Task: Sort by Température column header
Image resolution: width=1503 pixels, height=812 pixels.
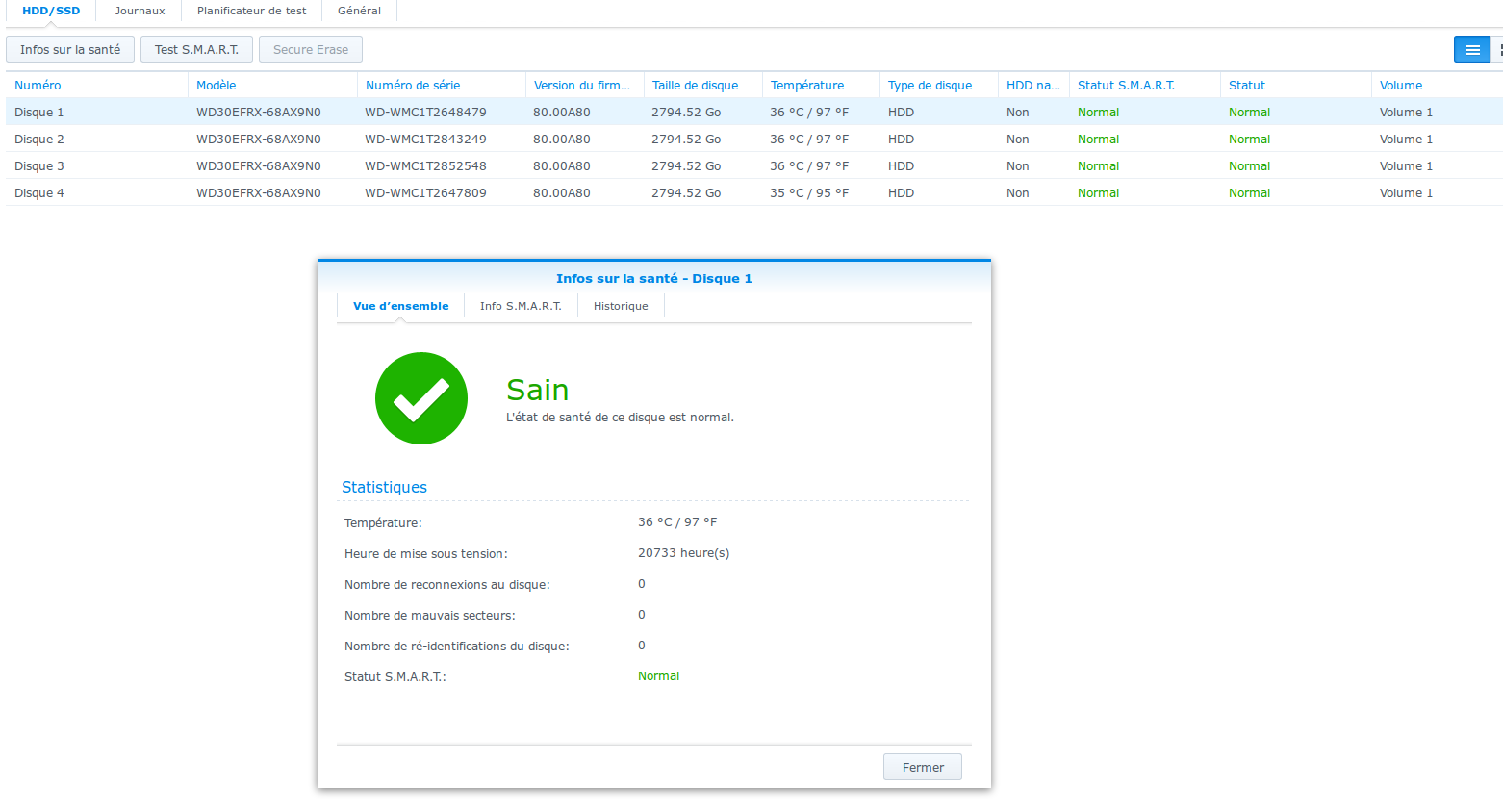Action: point(807,86)
